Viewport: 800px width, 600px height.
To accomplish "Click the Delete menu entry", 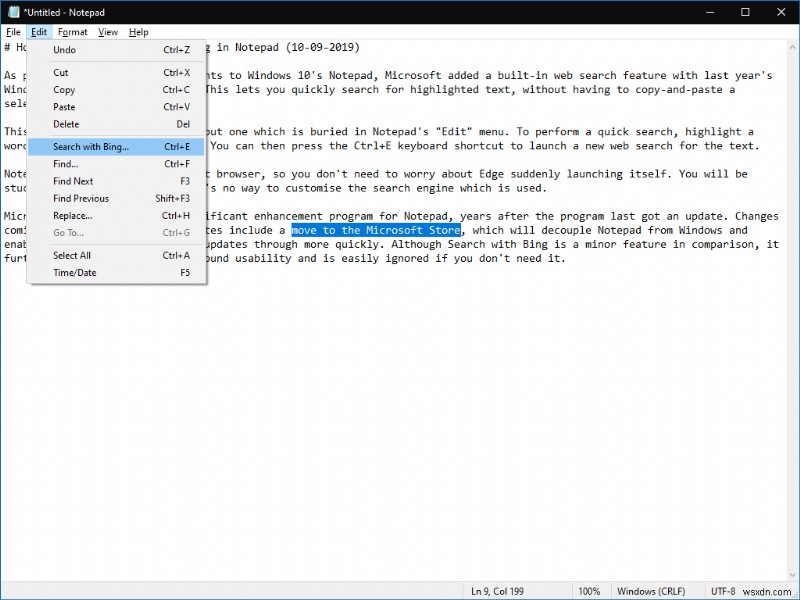I will [x=65, y=124].
